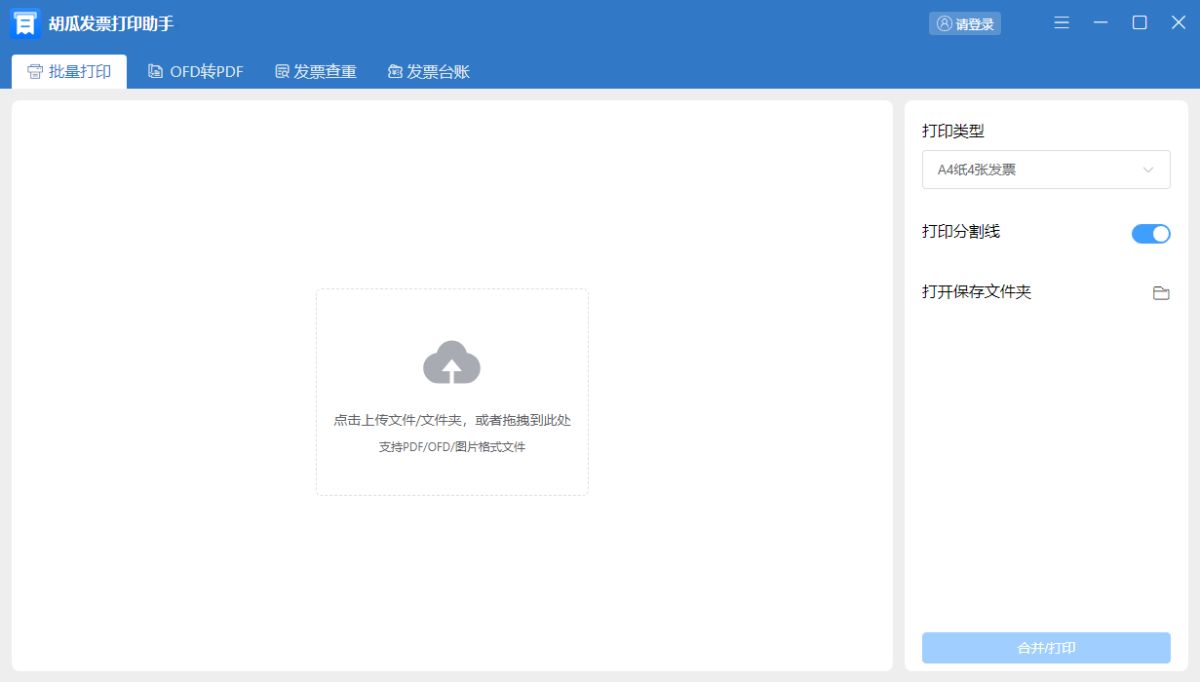Open the hamburger main menu
This screenshot has width=1200, height=682.
click(1062, 23)
